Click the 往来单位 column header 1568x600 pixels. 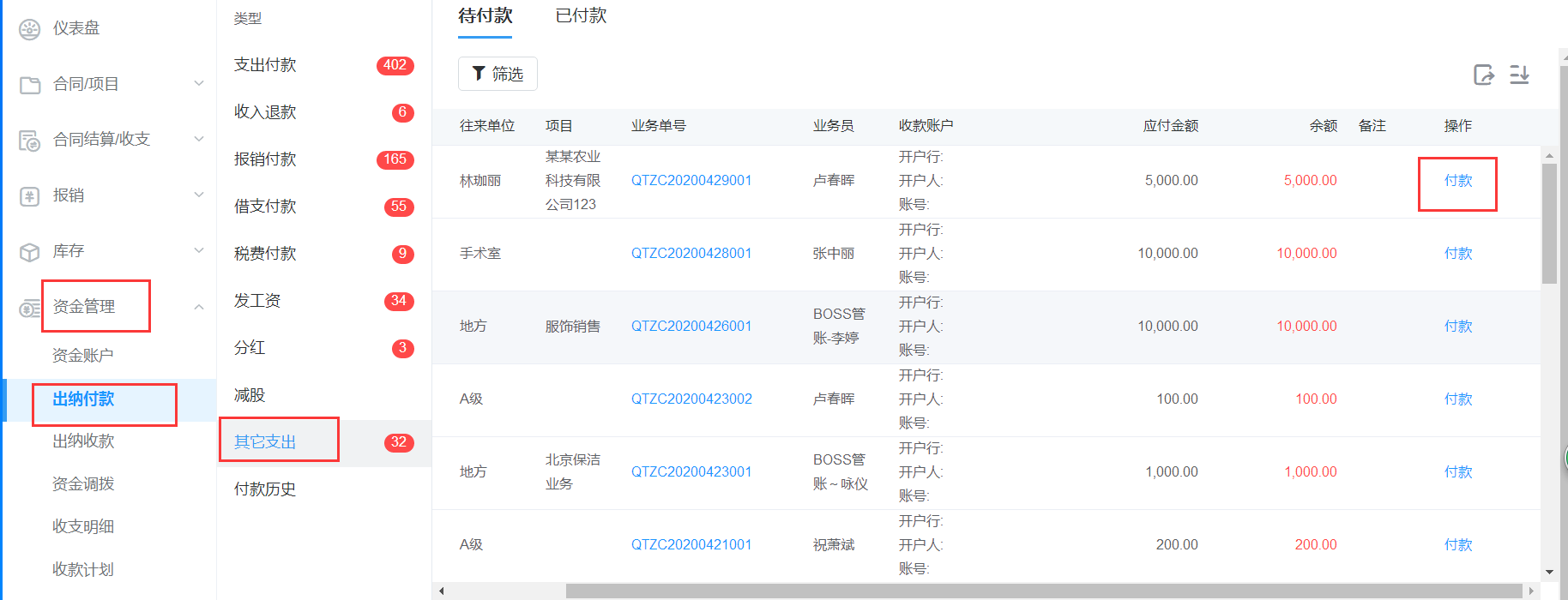[x=487, y=126]
